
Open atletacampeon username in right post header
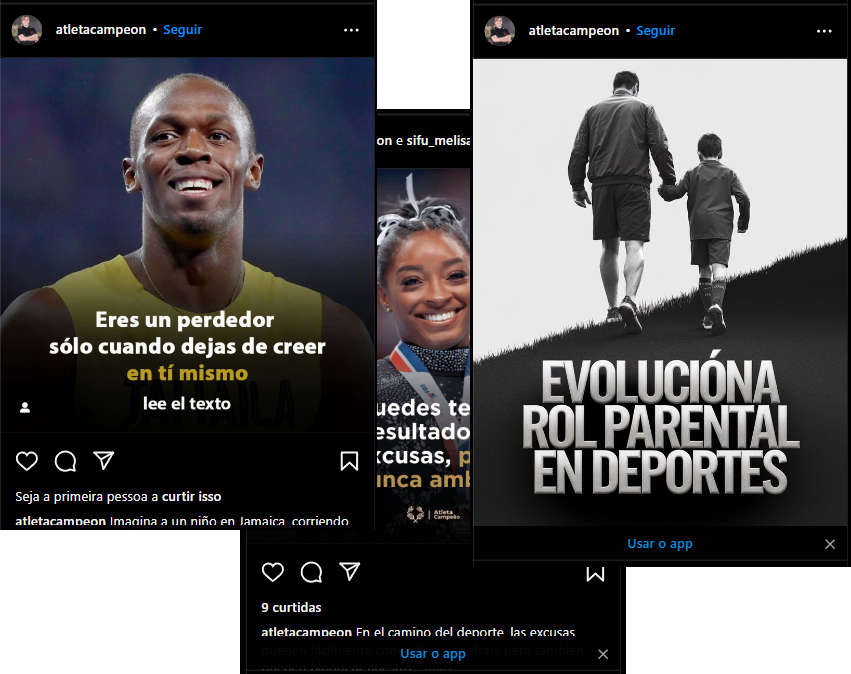tap(574, 31)
